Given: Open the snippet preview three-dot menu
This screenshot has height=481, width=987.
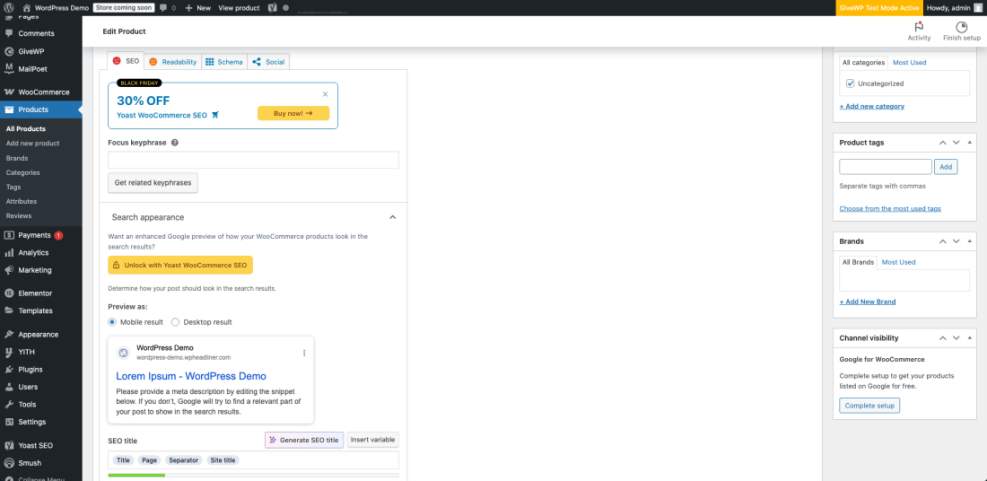Looking at the screenshot, I should (304, 353).
